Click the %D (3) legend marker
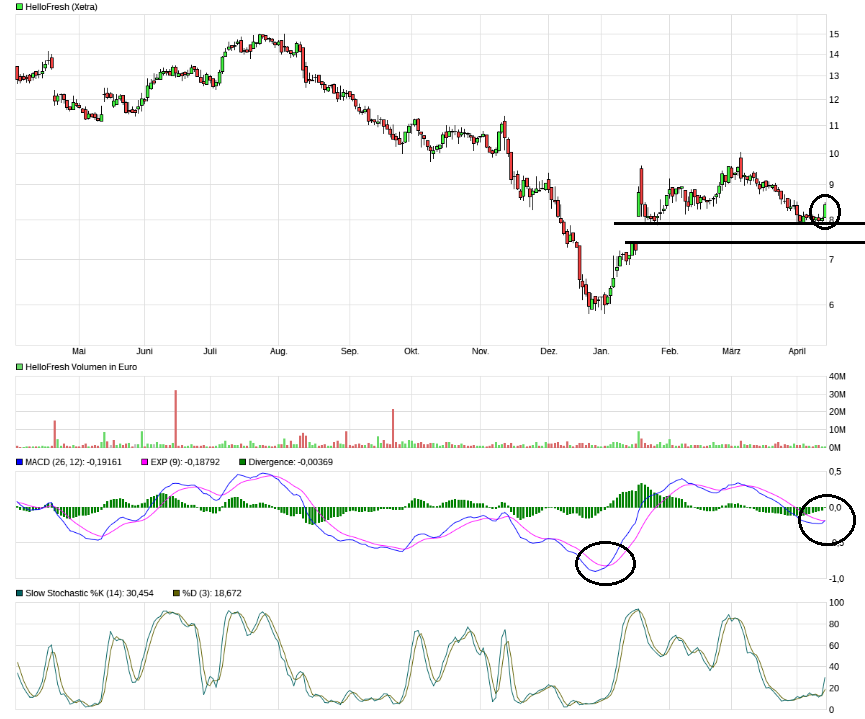The height and width of the screenshot is (719, 865). (x=175, y=593)
